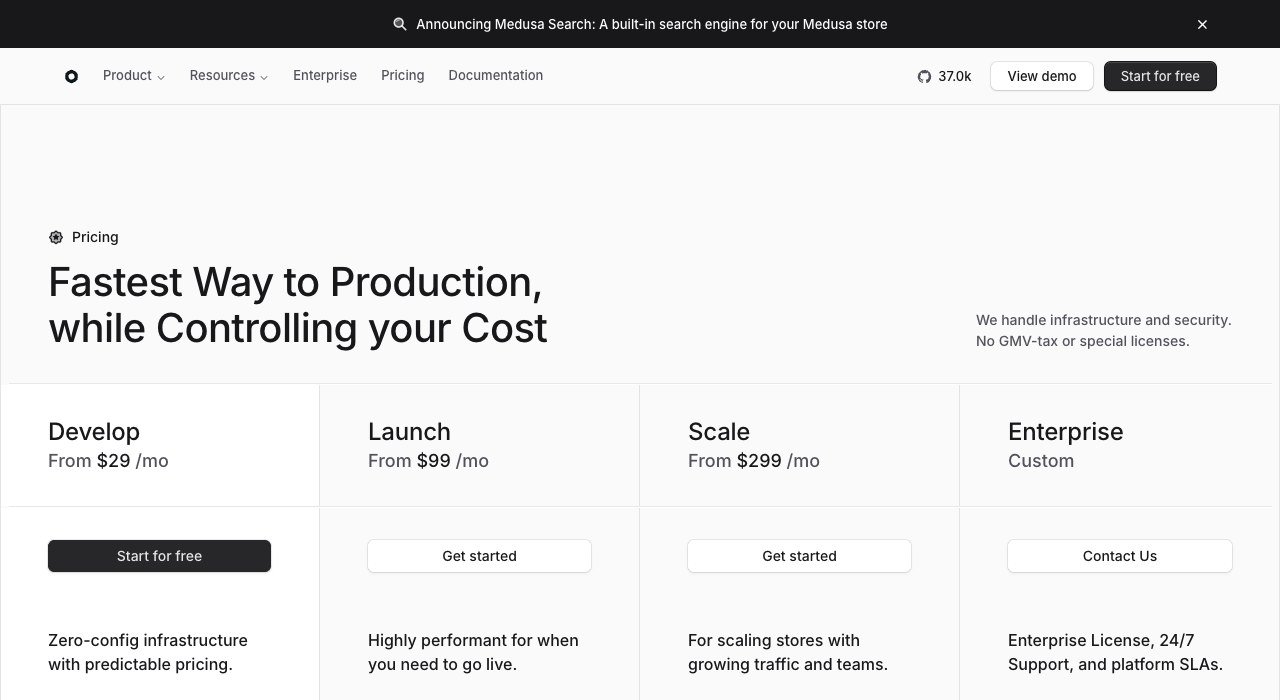The width and height of the screenshot is (1280, 700).
Task: Click Contact Us under Enterprise plan
Action: (1120, 556)
